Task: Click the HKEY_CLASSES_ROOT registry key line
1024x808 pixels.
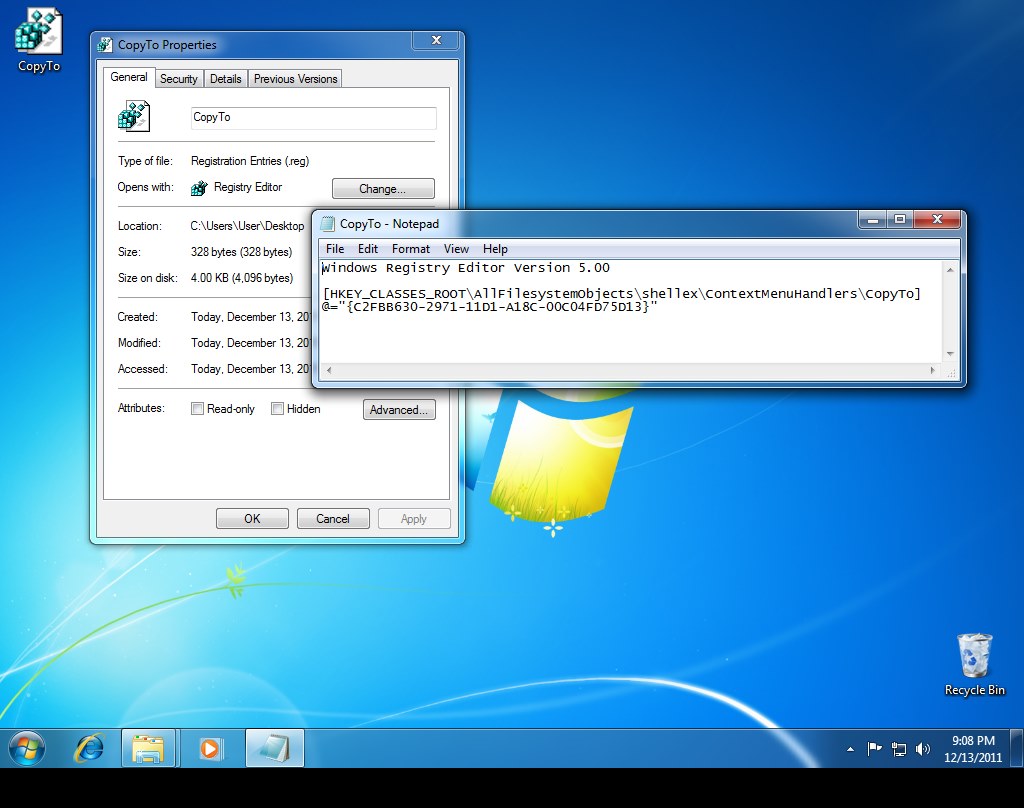Action: click(621, 294)
